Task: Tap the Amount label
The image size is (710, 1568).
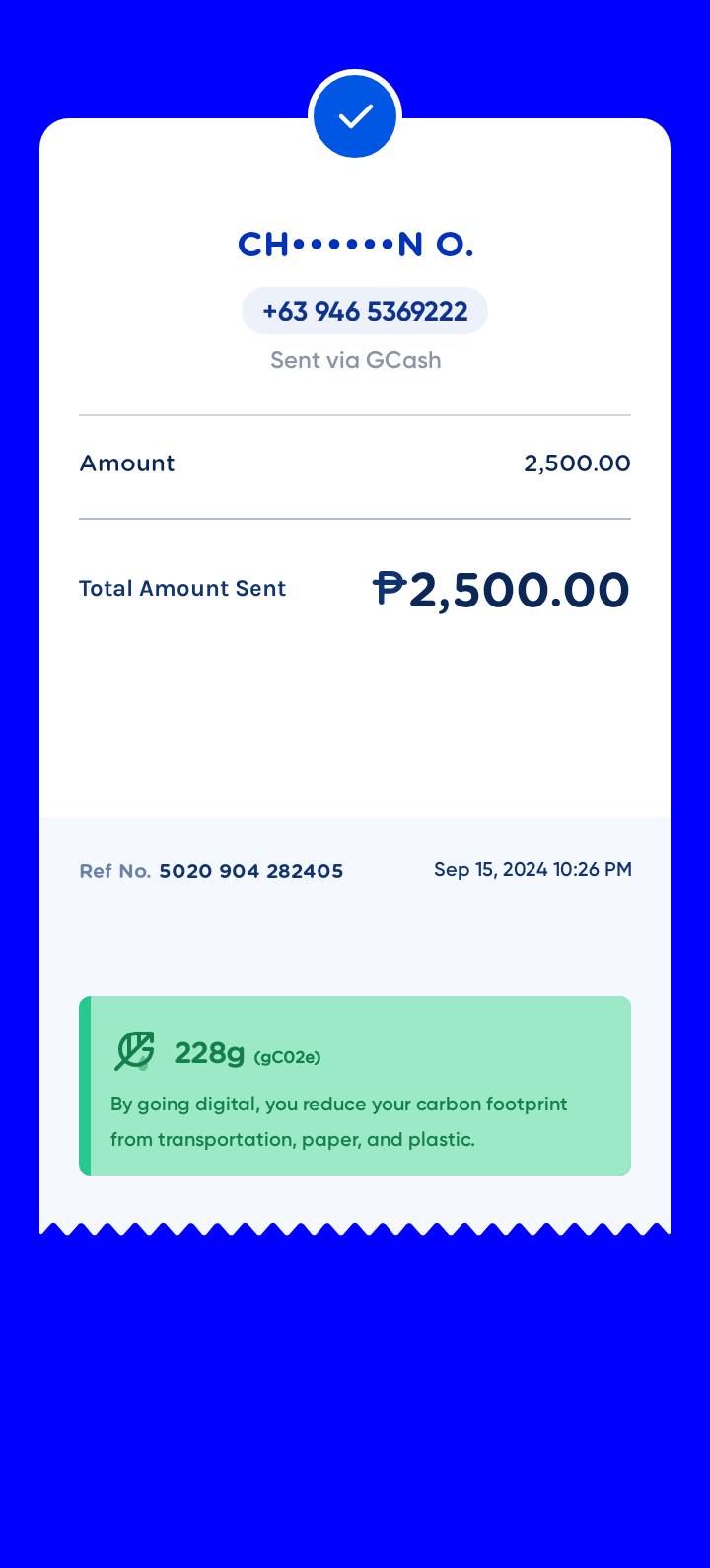Action: (x=127, y=463)
